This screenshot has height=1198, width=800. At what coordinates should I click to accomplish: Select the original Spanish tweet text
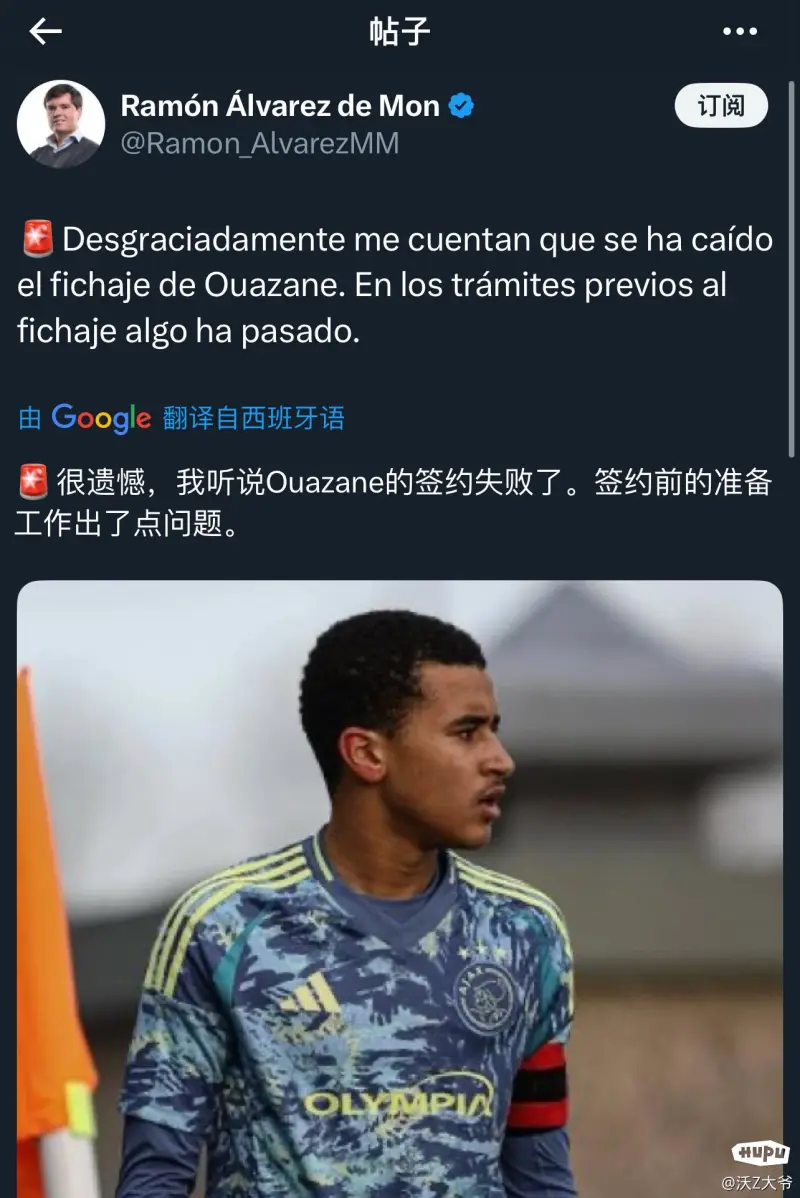396,284
